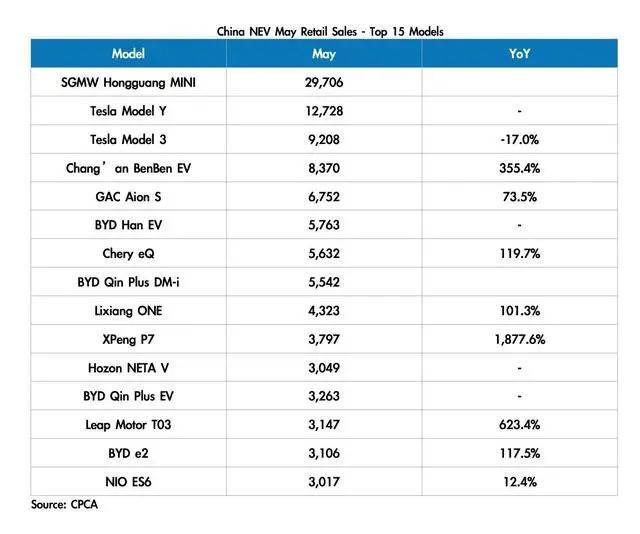Click the BYD Qin Plus EV model name
Screen dimensions: 640x534
128,396
